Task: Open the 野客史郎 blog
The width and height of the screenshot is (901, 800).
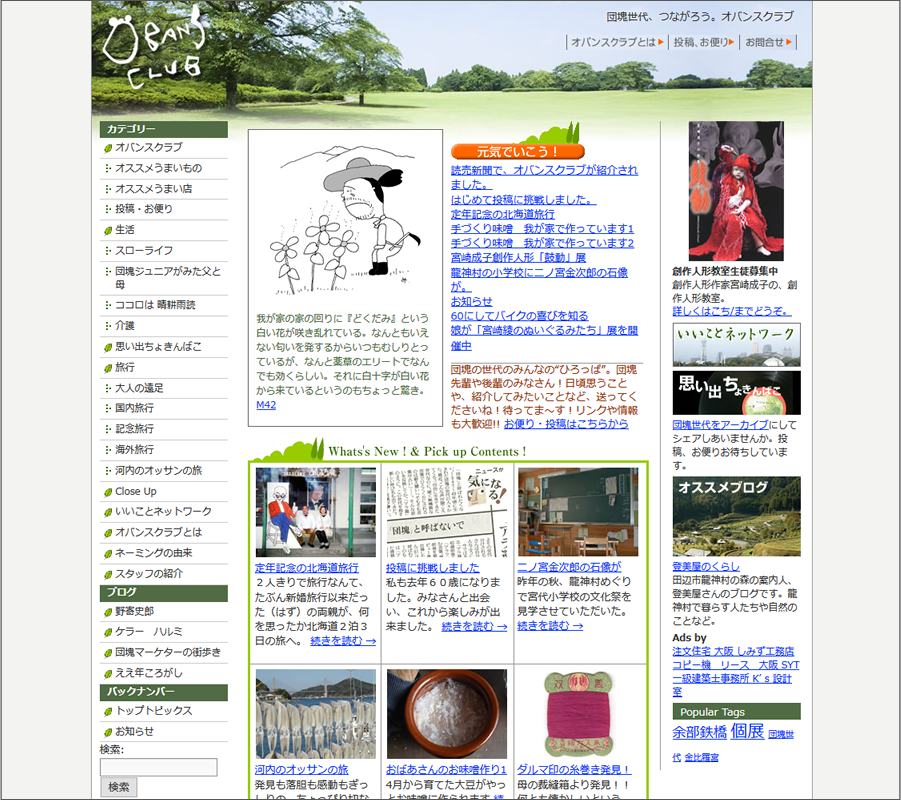Action: [x=134, y=611]
